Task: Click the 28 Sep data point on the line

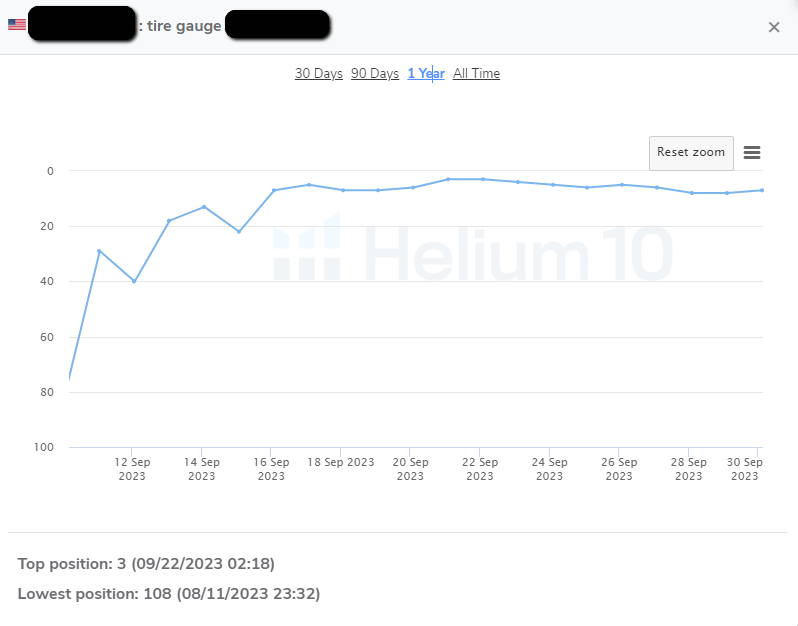Action: click(691, 193)
